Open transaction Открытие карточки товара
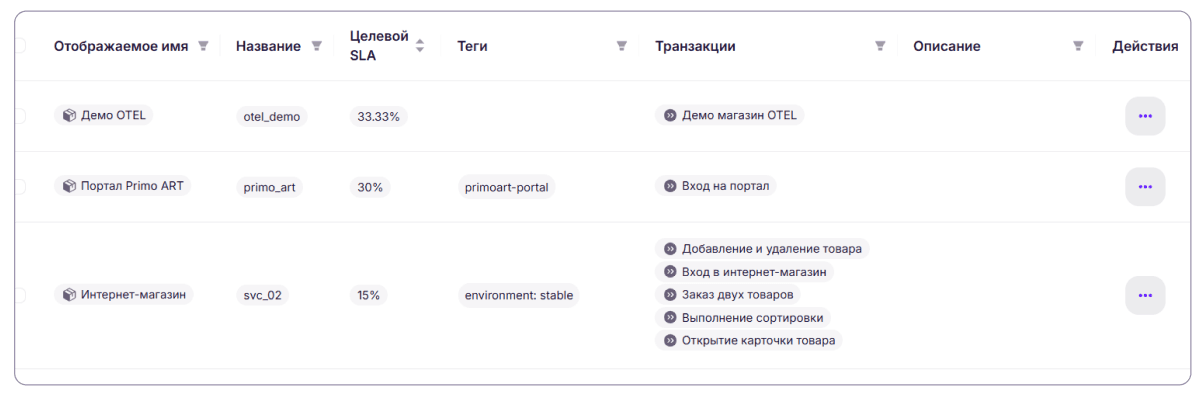The width and height of the screenshot is (1203, 396). (x=749, y=340)
